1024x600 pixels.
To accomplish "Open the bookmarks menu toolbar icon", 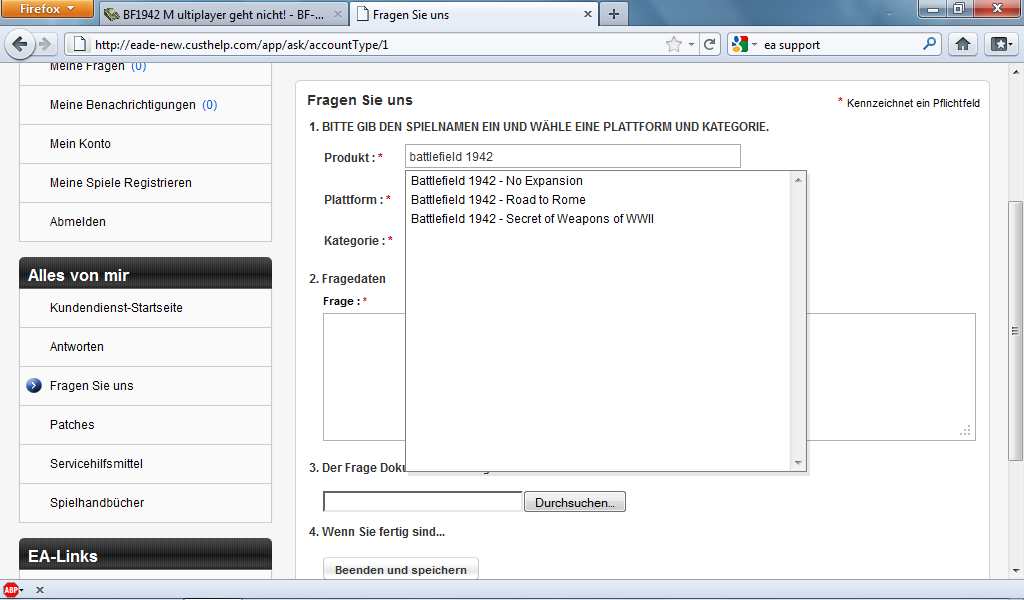I will (1001, 44).
